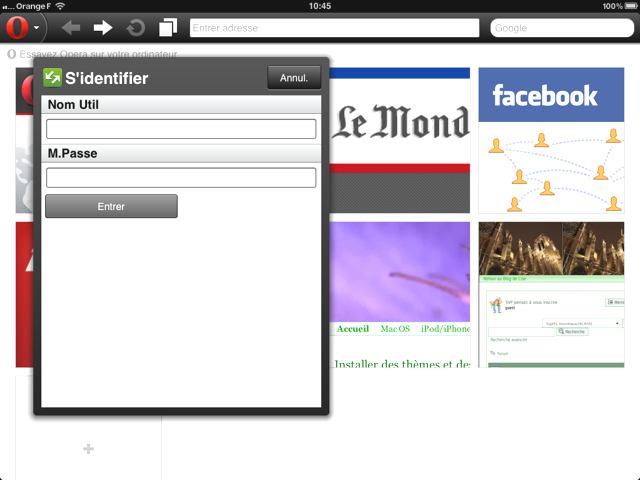
Task: Tap the Essayez Opera sur votre ordinateur link
Action: 95,54
